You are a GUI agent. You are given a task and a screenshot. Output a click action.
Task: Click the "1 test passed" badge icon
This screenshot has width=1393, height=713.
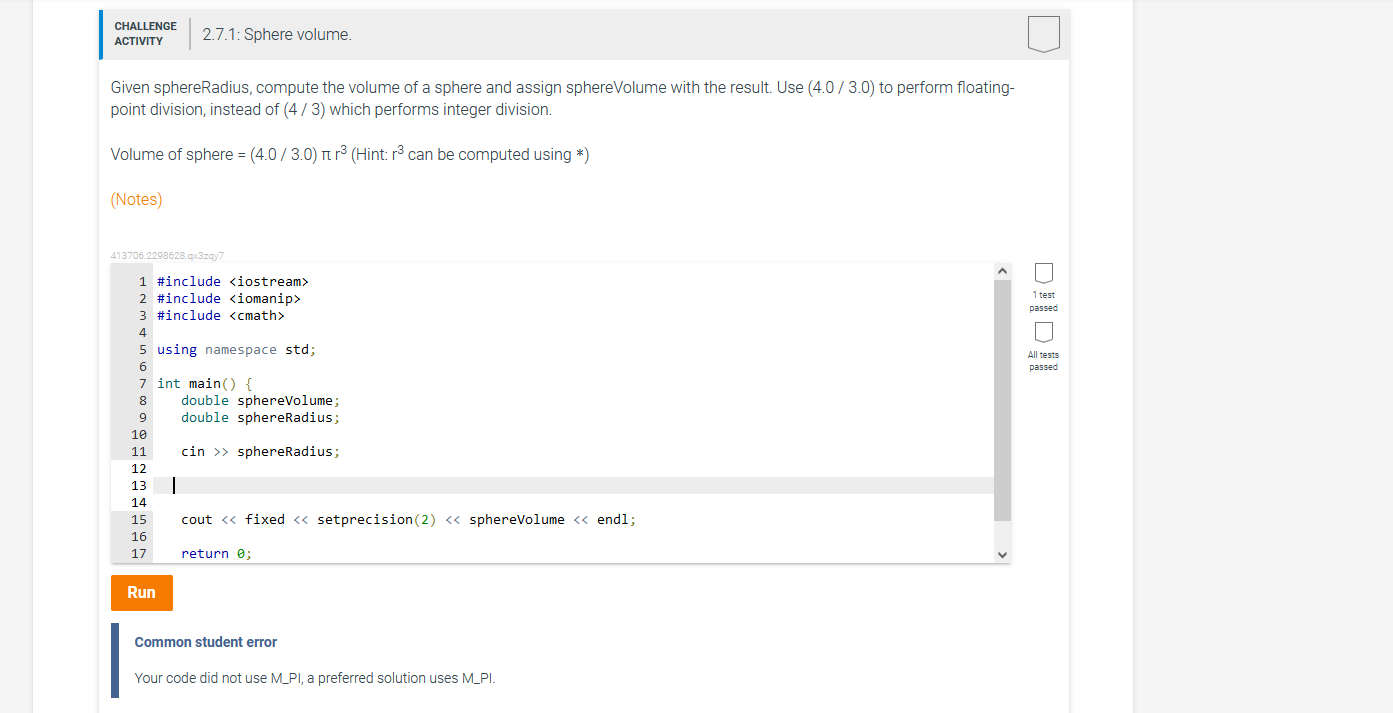click(x=1043, y=274)
